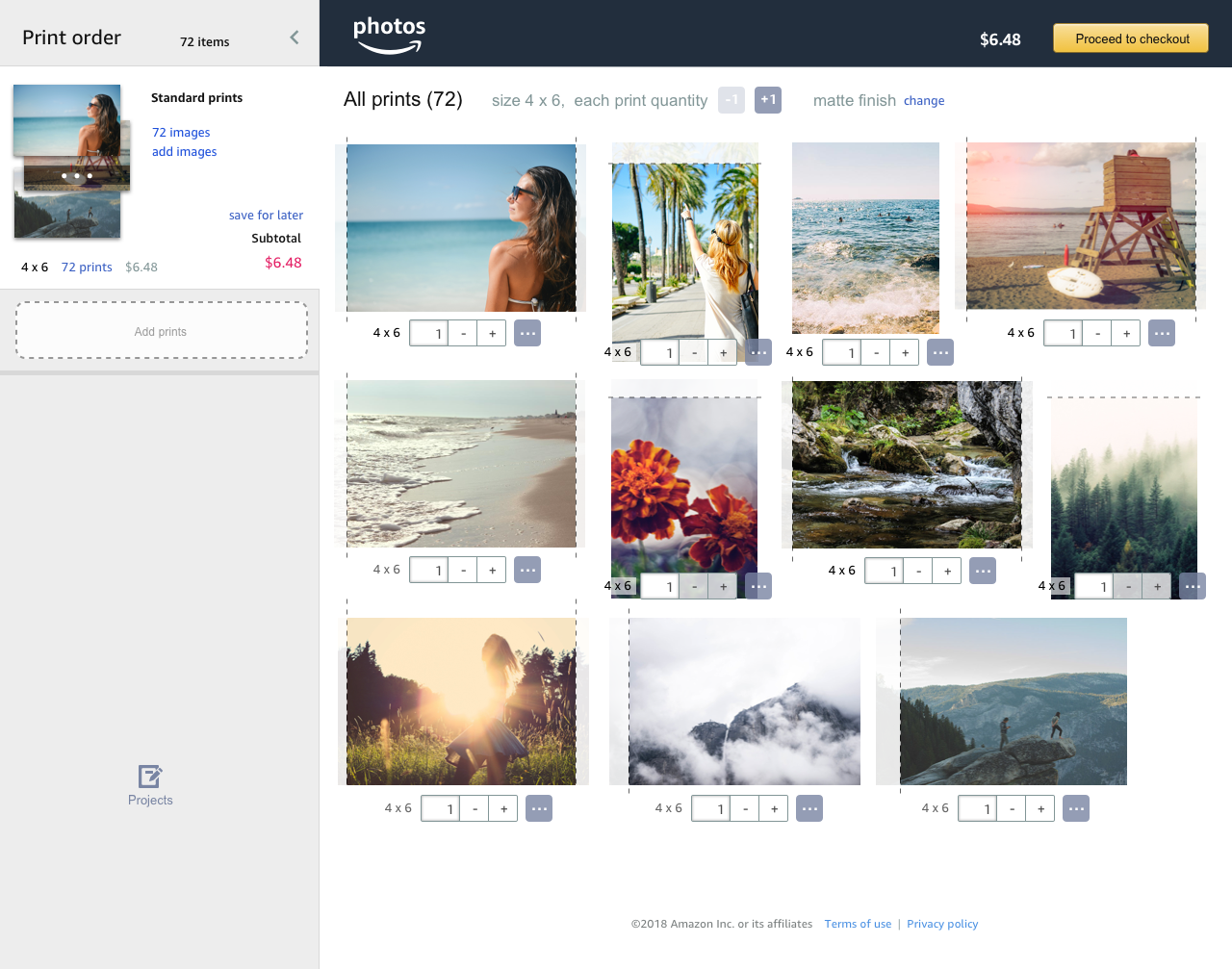Open more options for orange flowers photo

click(x=758, y=586)
